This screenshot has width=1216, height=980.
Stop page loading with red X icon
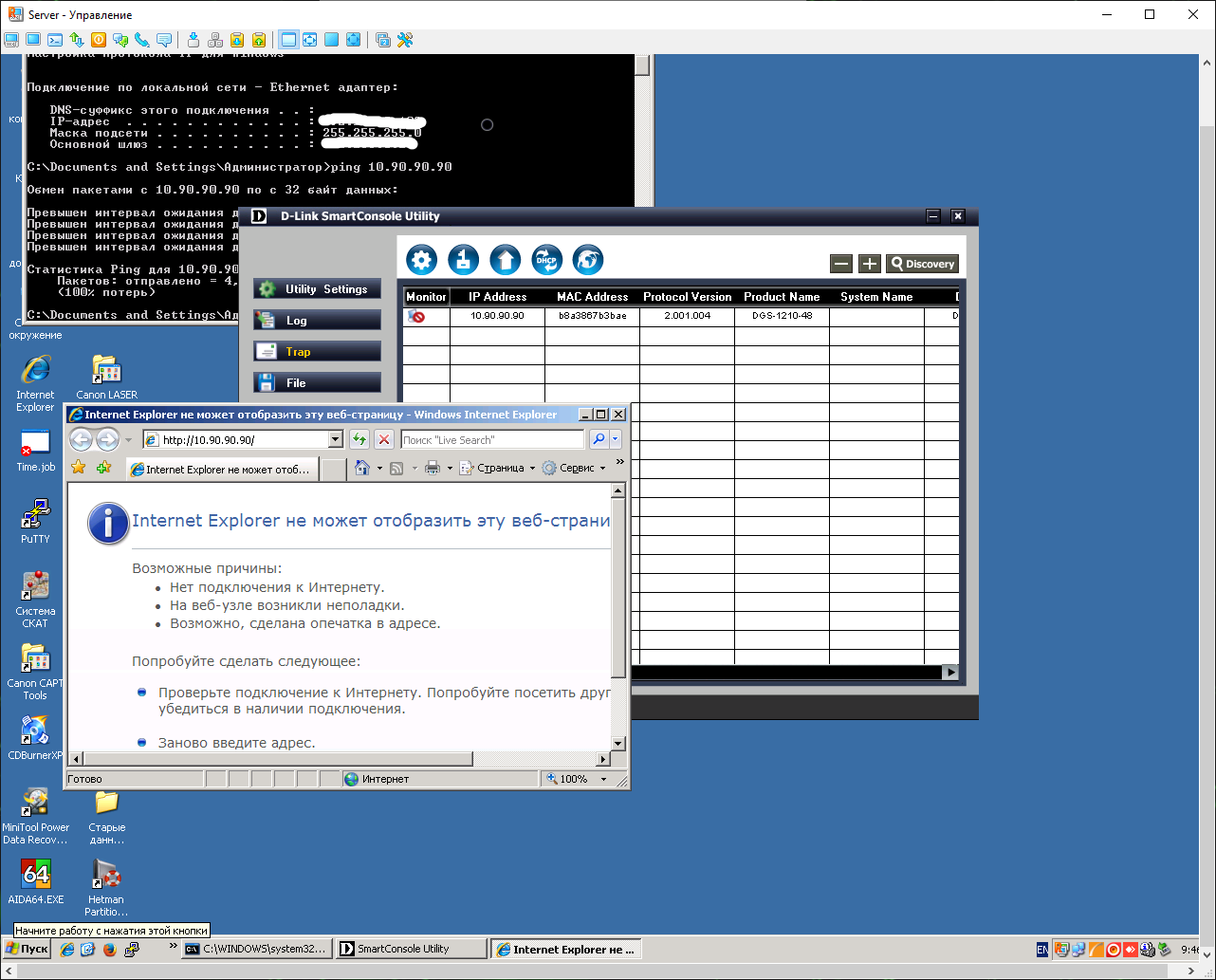(x=384, y=439)
